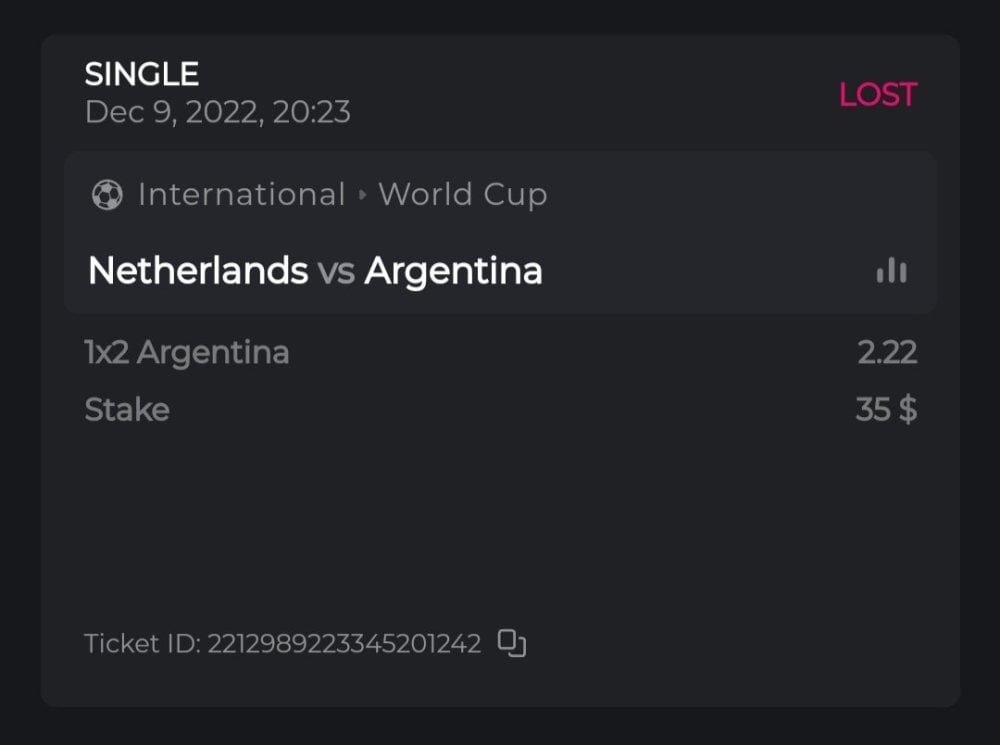Click the 'vs' text between team names
The image size is (1000, 745).
click(x=336, y=272)
